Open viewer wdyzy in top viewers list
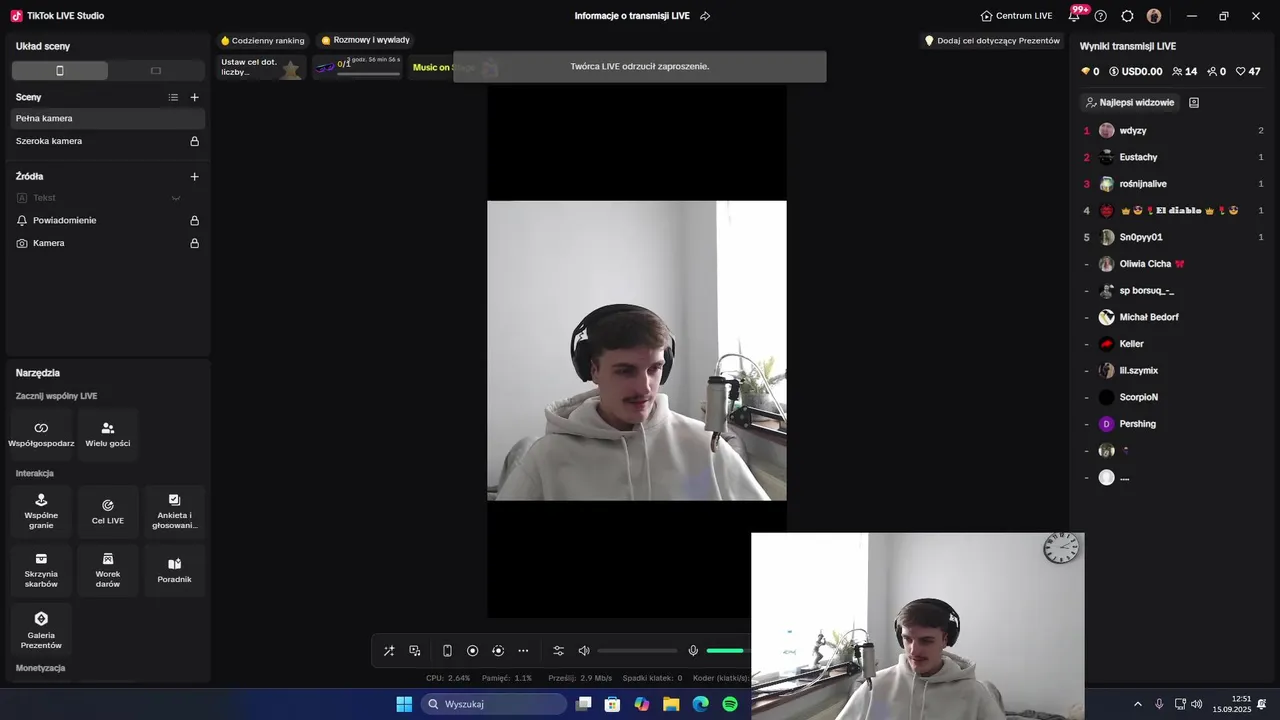1280x720 pixels. pos(1174,131)
